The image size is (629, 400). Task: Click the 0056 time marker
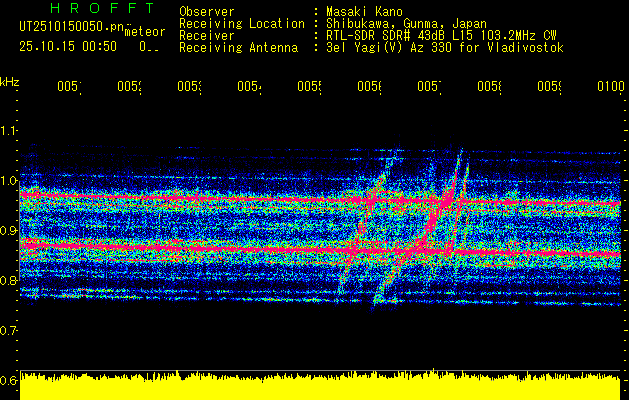(370, 86)
